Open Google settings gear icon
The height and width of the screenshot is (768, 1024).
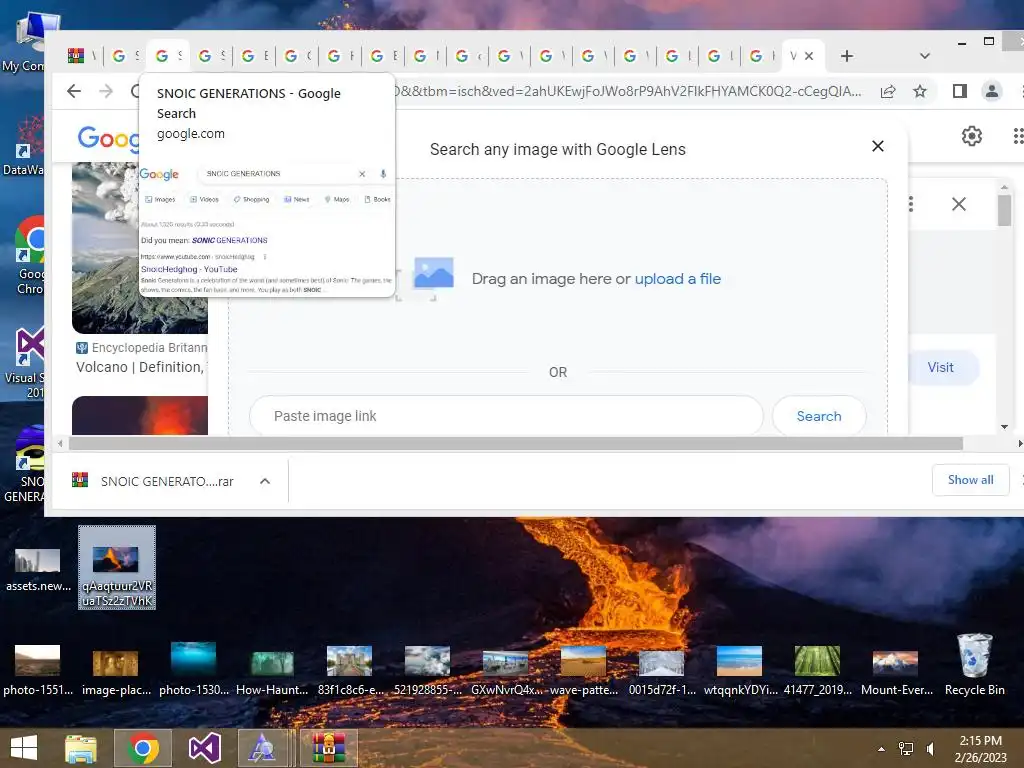coord(972,136)
